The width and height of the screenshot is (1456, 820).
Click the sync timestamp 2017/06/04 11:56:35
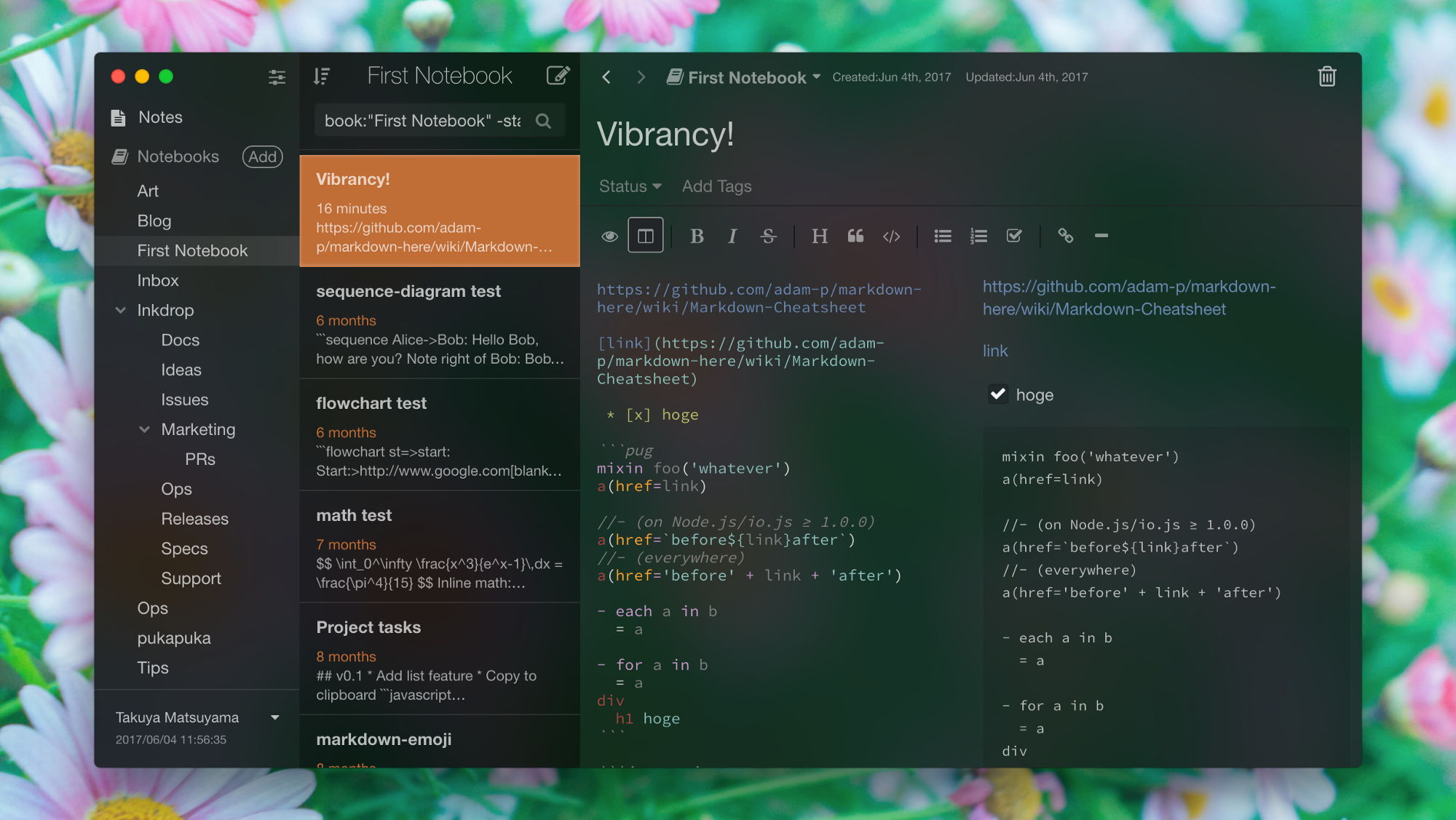pyautogui.click(x=171, y=739)
